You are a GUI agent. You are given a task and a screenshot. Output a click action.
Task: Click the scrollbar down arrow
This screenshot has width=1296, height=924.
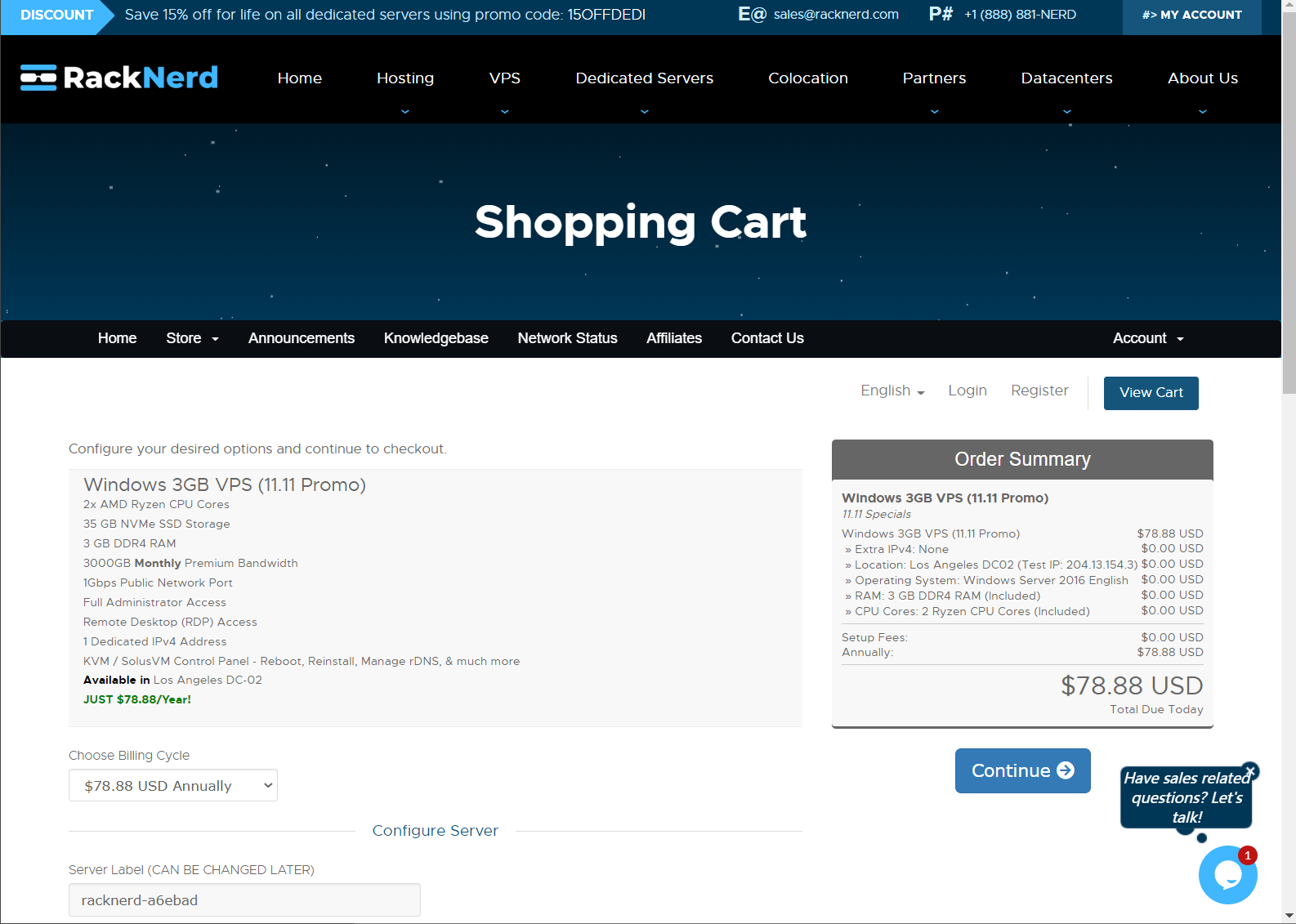point(1289,917)
